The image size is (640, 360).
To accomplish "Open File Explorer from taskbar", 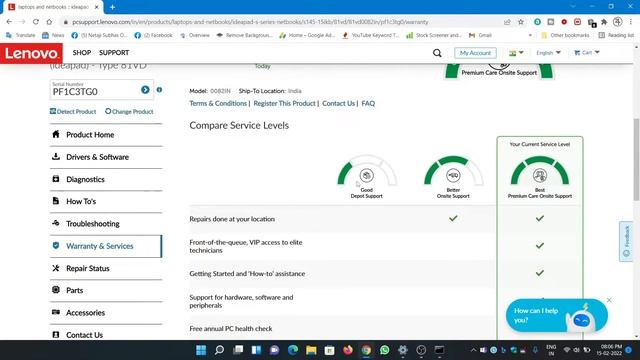I will tap(311, 350).
